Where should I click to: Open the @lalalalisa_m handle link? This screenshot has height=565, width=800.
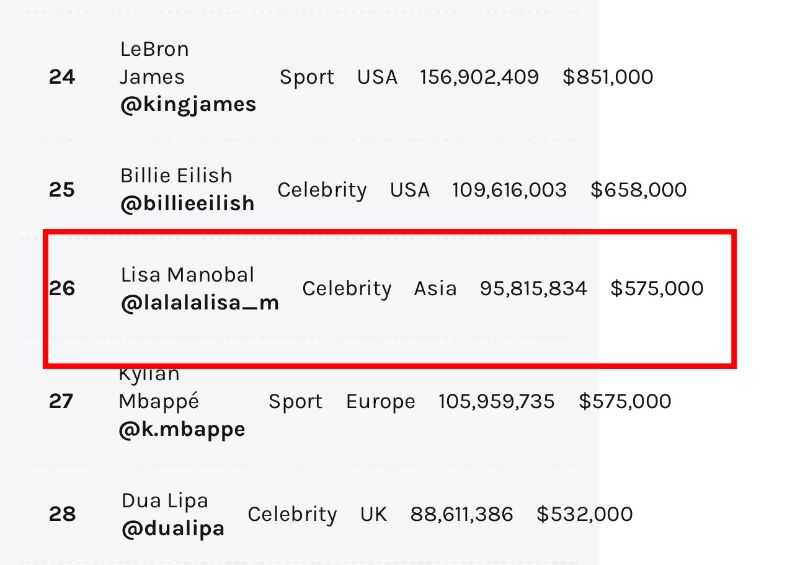[199, 303]
